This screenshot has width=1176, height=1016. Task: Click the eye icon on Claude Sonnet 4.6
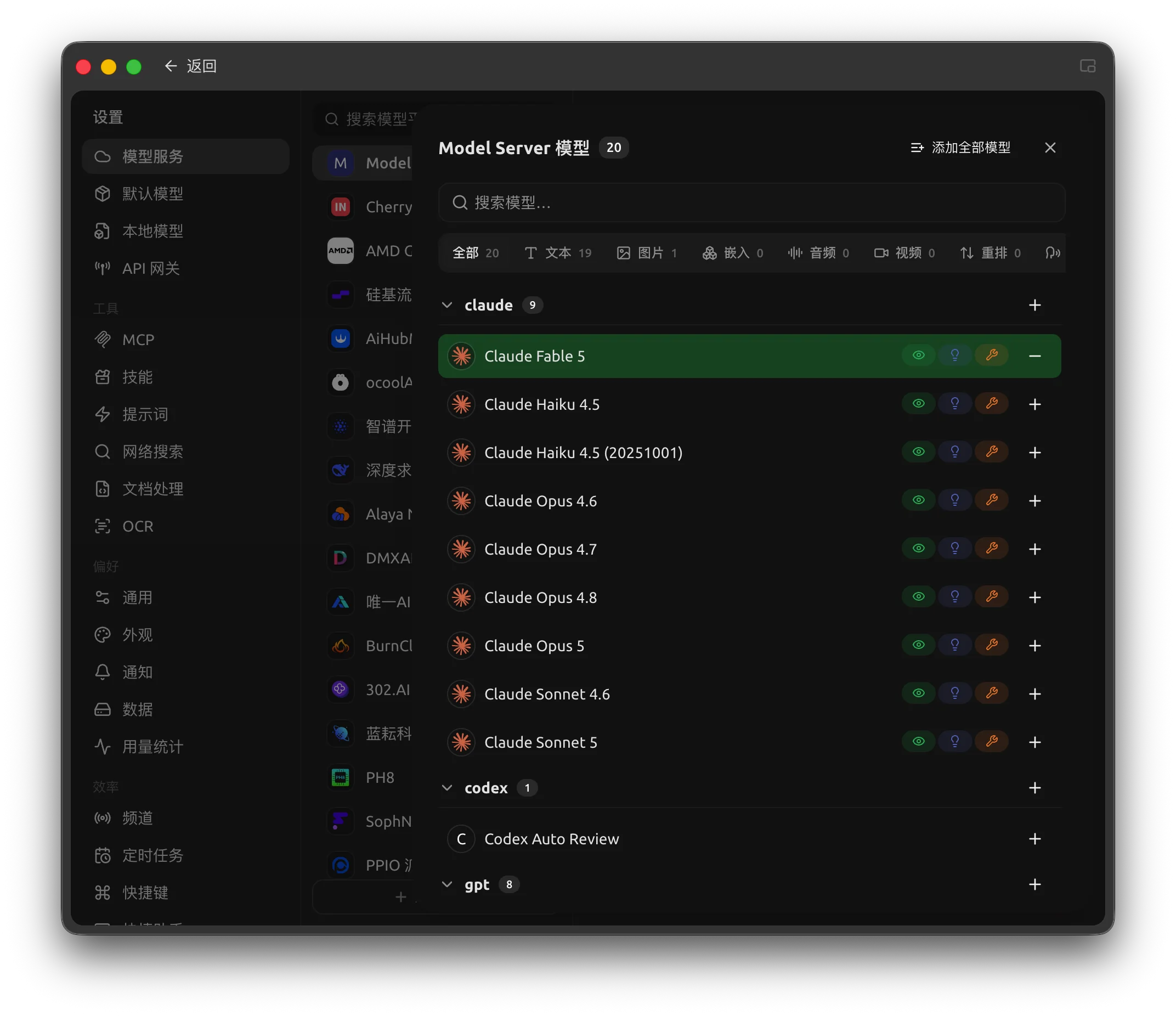[918, 693]
